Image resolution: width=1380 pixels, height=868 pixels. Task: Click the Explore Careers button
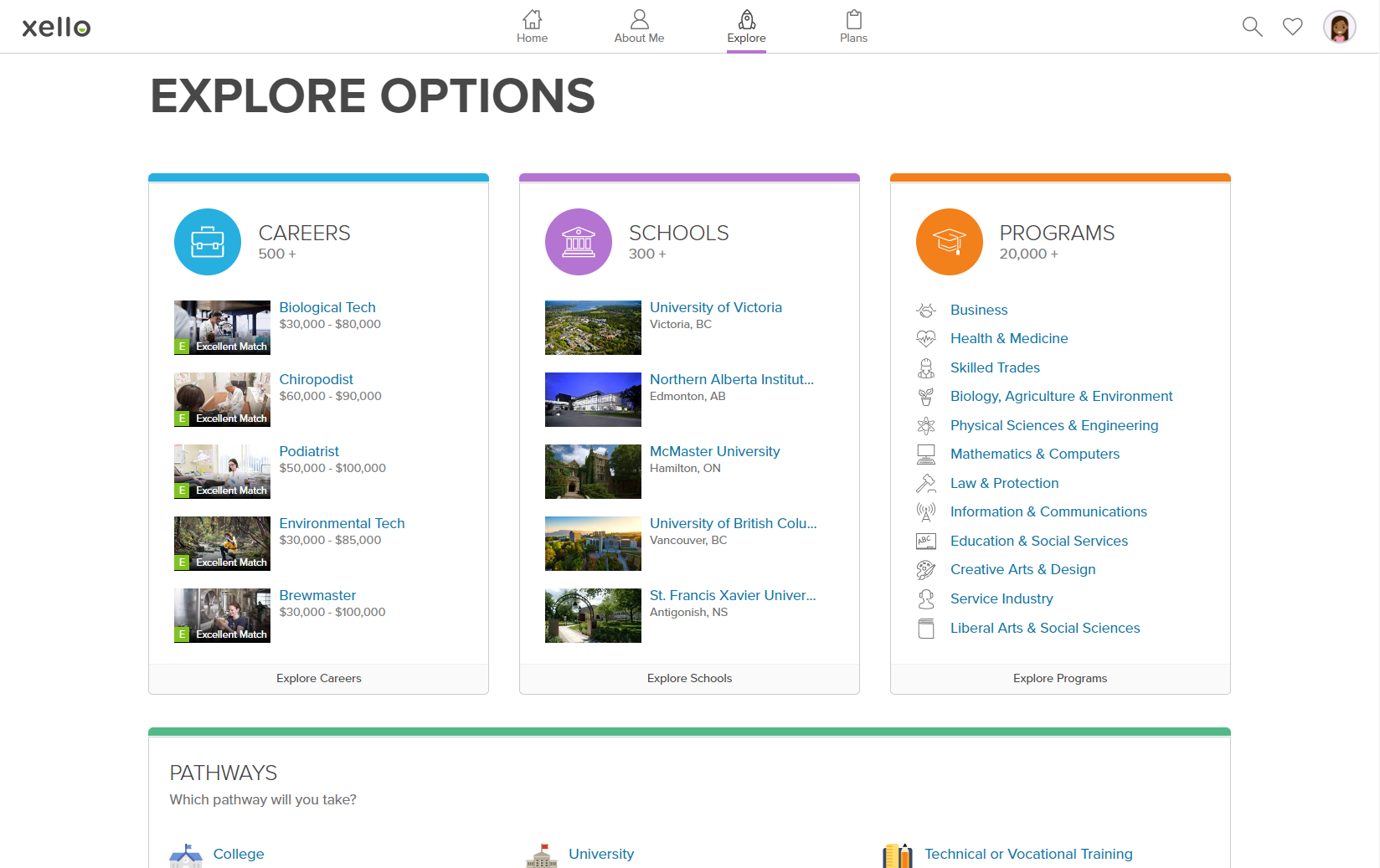319,679
